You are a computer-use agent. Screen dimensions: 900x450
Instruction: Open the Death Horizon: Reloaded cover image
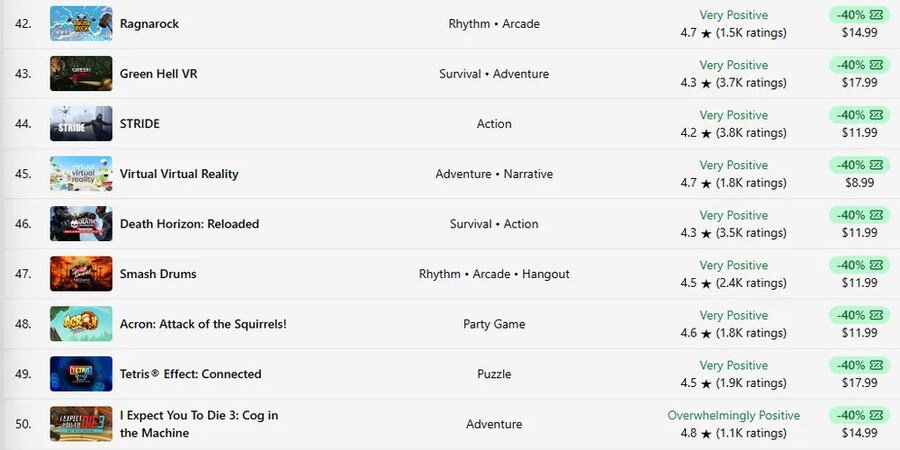(81, 224)
